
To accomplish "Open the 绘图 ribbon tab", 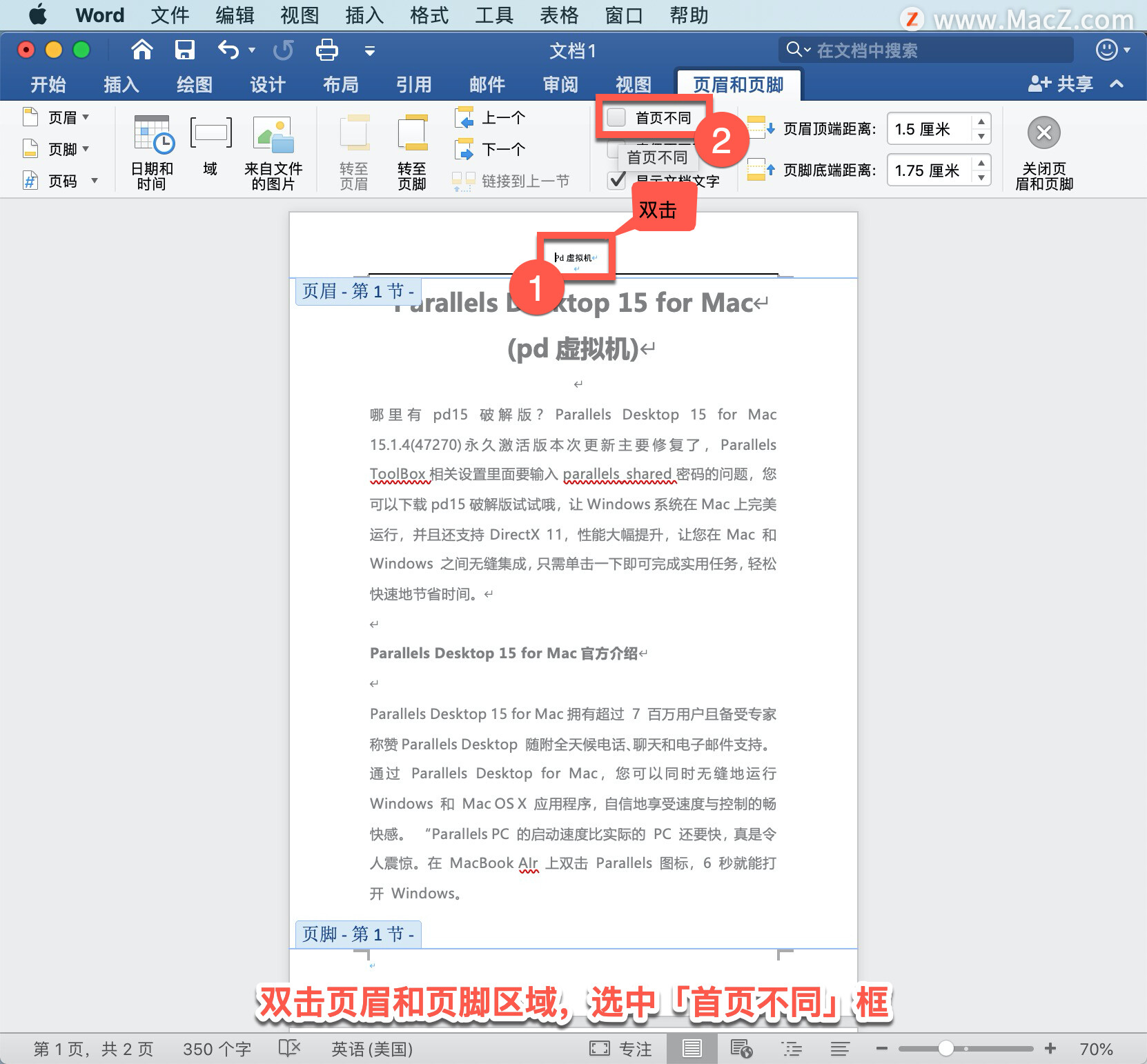I will tap(195, 84).
